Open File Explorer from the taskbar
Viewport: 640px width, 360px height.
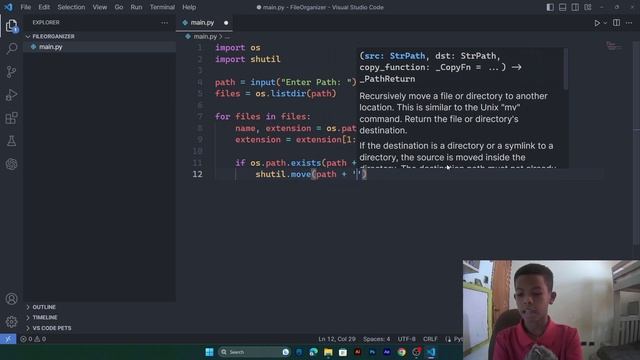point(328,352)
